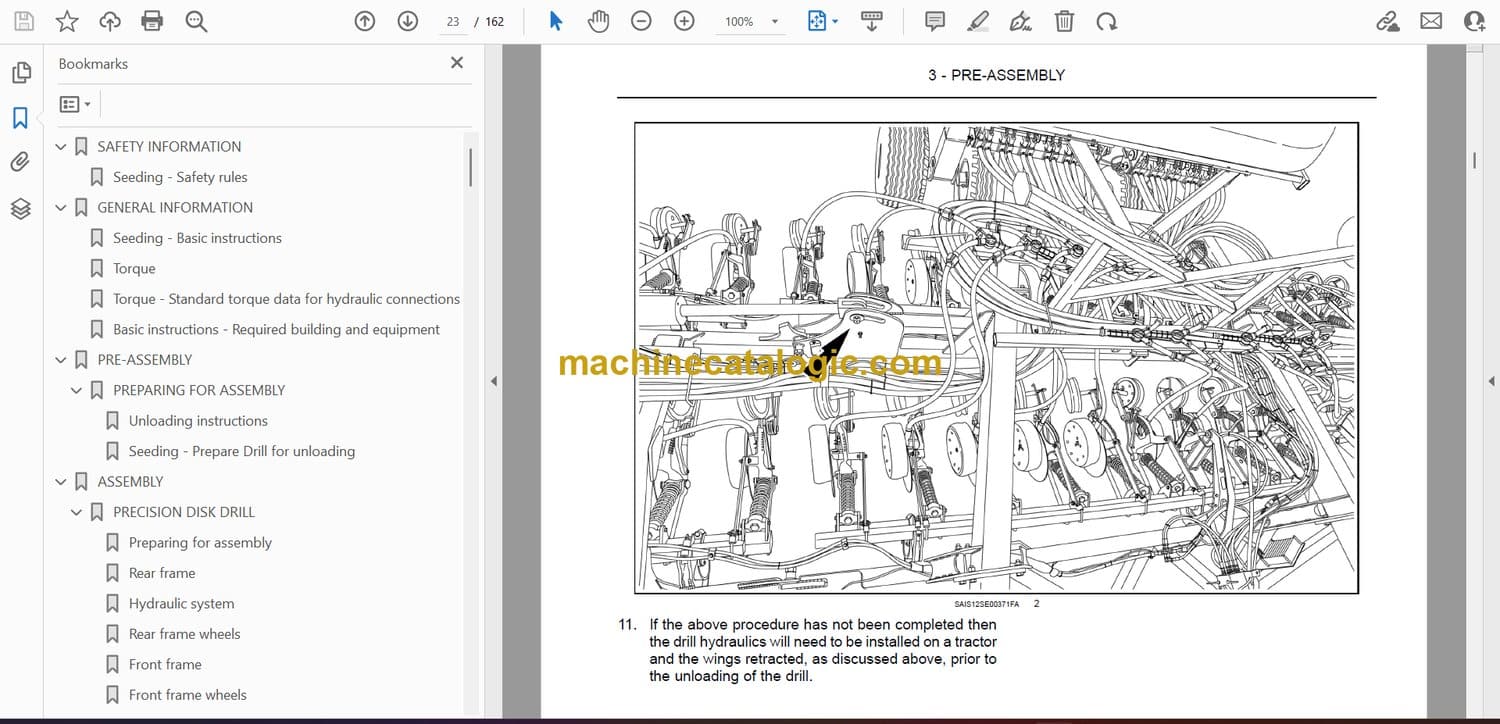The width and height of the screenshot is (1500, 724).
Task: Collapse the PRECISION DISK DRILL section
Action: click(77, 512)
